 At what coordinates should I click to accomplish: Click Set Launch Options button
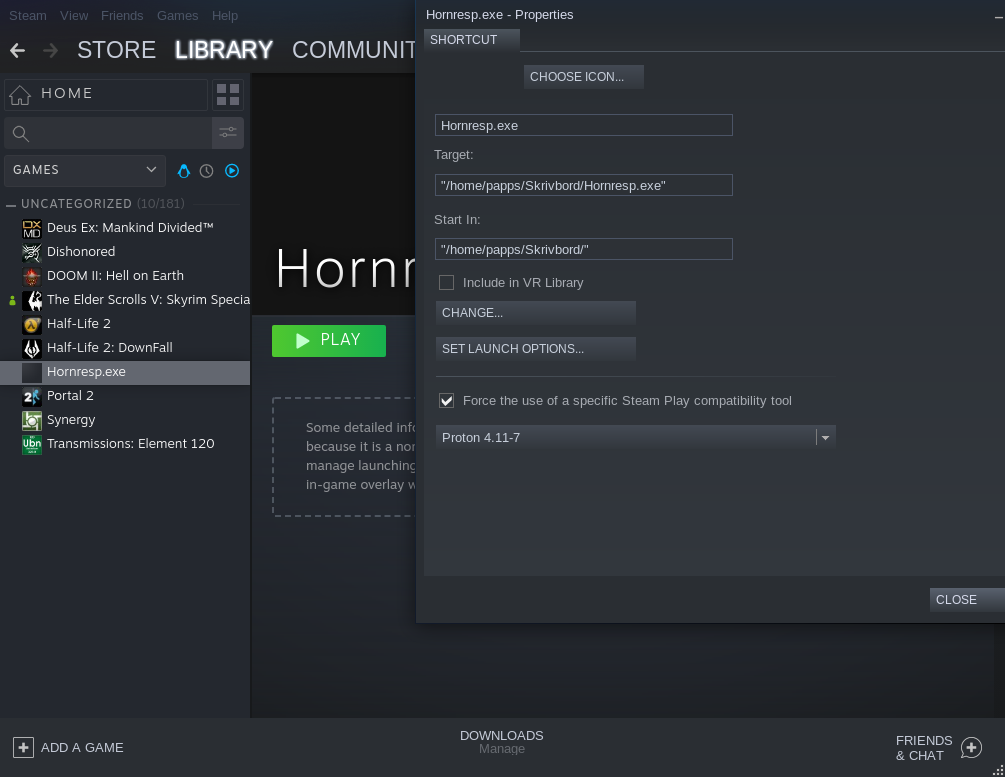(535, 349)
